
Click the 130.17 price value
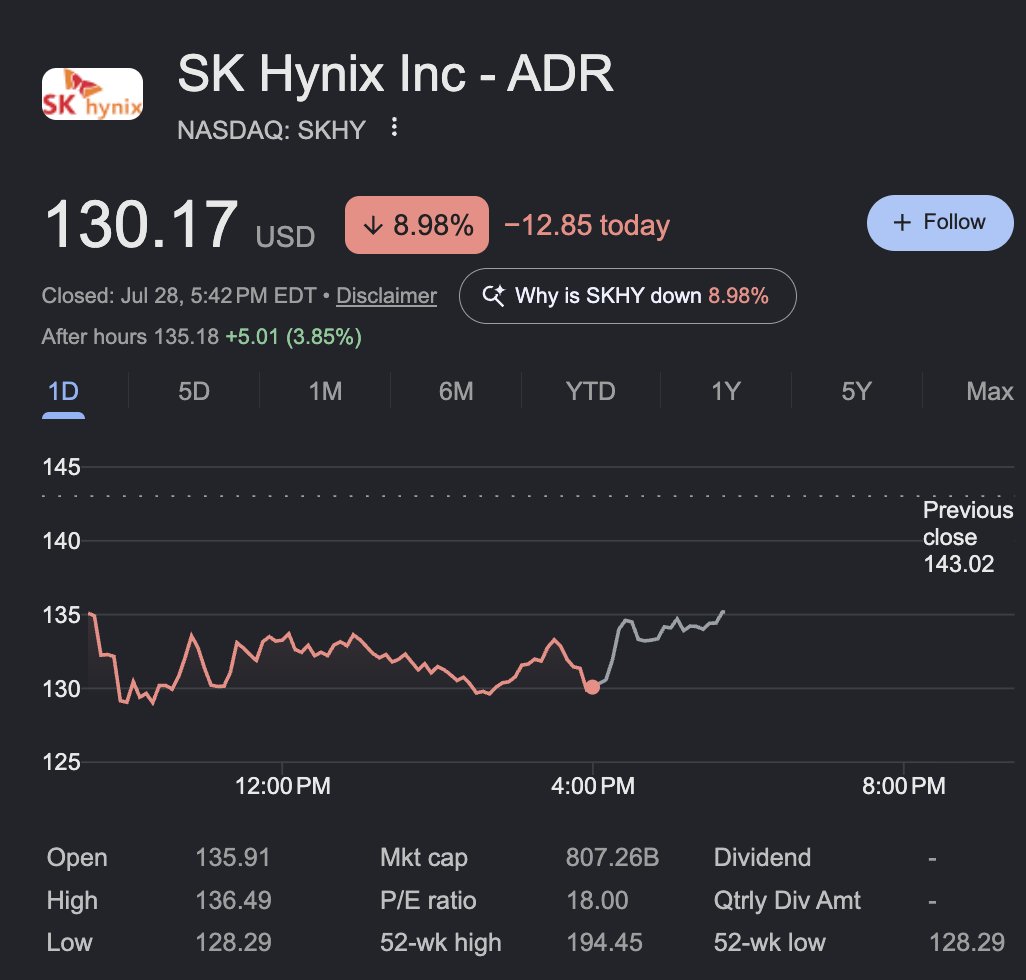pos(141,224)
